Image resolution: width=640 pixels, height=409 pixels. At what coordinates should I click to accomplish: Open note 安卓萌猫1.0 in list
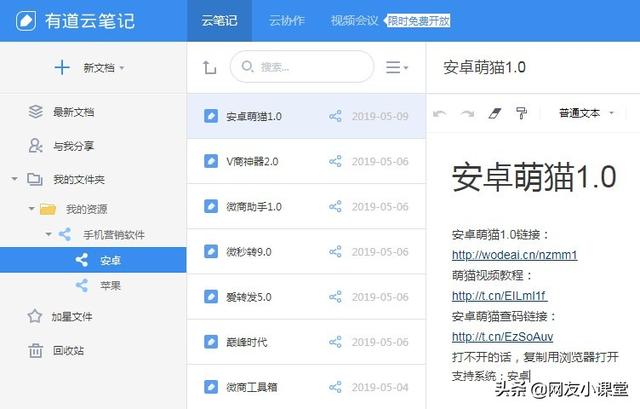(307, 116)
